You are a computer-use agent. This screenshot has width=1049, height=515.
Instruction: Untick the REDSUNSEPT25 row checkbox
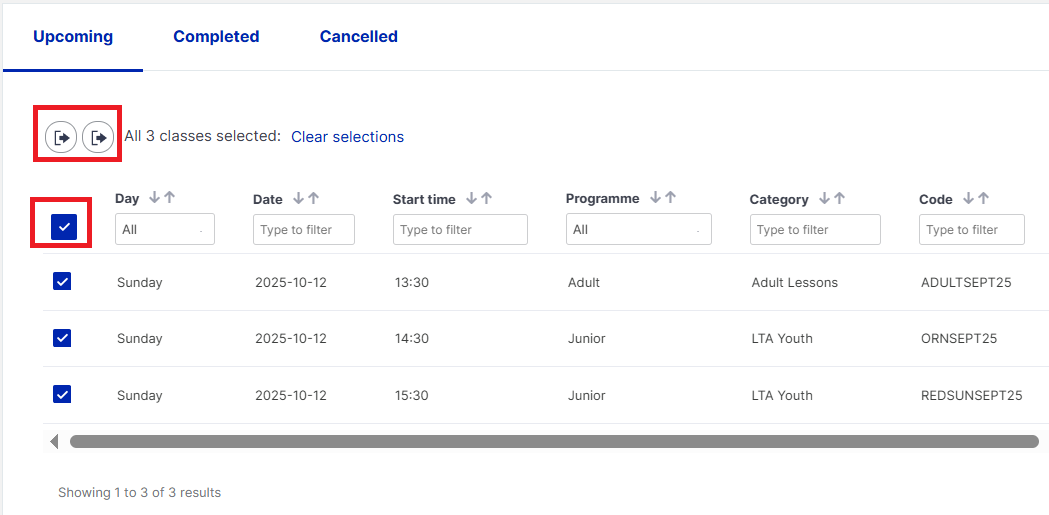click(x=62, y=394)
